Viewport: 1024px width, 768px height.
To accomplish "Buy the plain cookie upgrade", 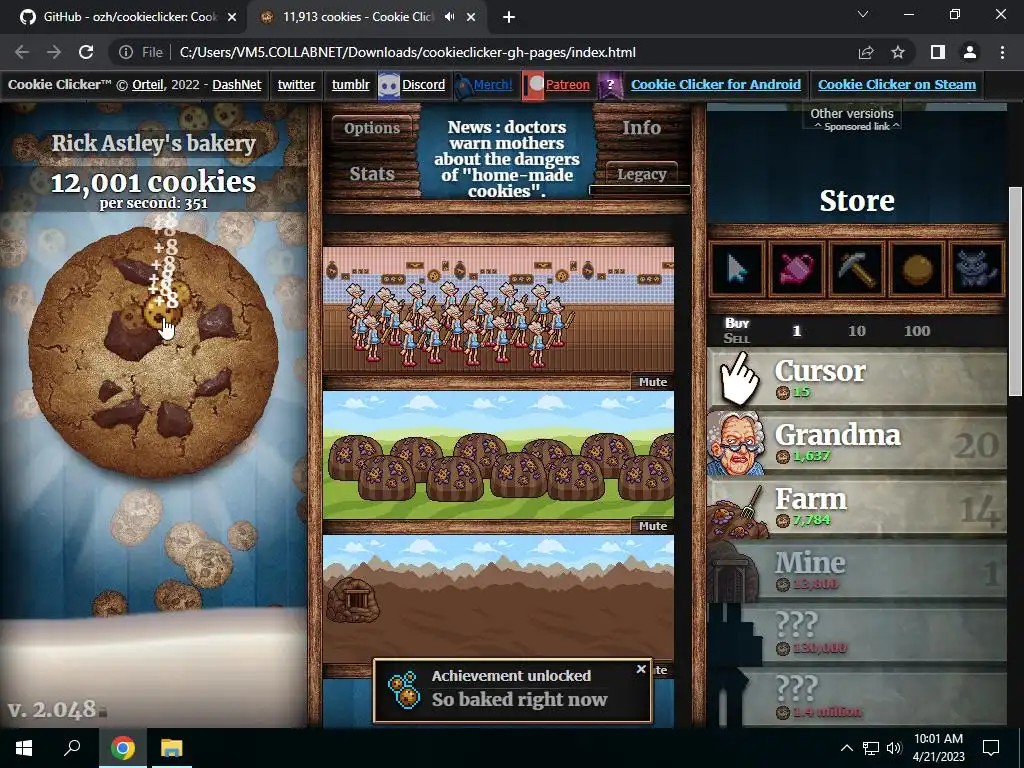I will tap(917, 269).
